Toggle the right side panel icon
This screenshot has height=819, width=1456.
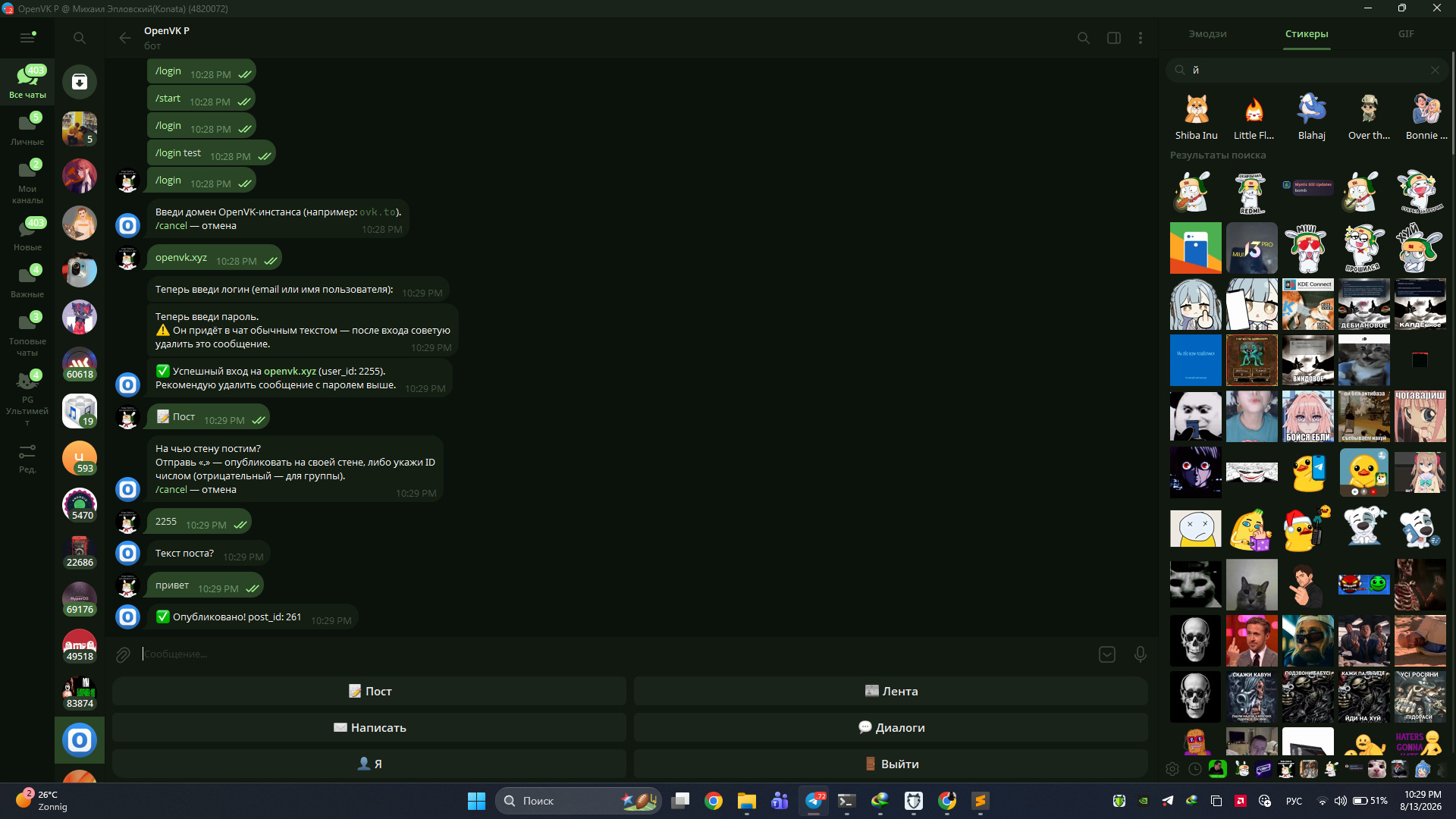pos(1114,38)
